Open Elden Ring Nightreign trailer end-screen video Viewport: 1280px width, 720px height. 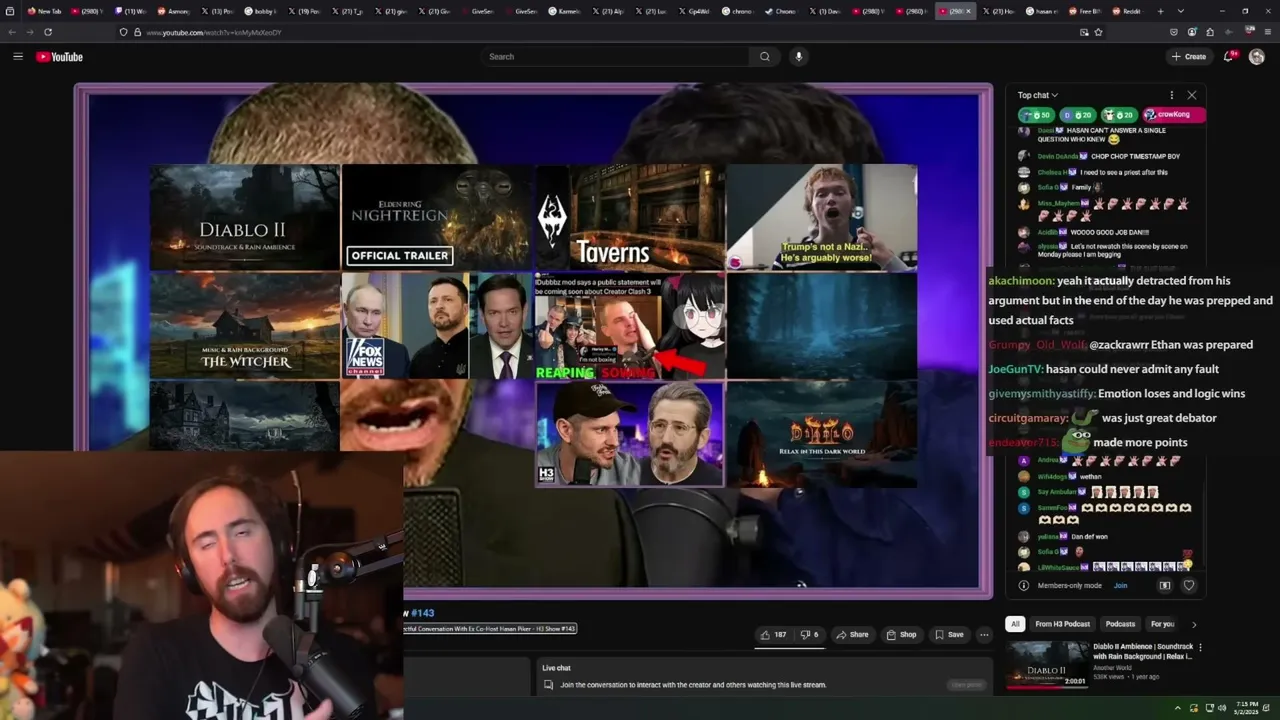point(437,217)
